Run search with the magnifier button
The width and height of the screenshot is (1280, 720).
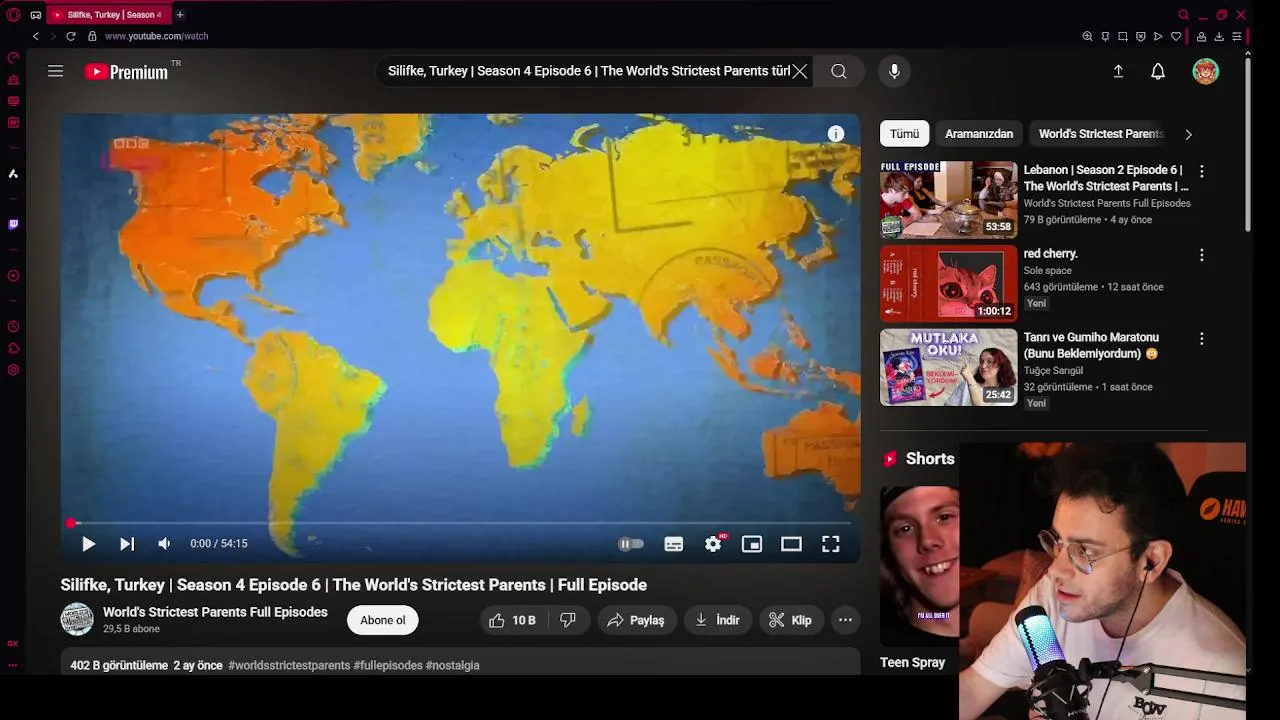coord(839,71)
